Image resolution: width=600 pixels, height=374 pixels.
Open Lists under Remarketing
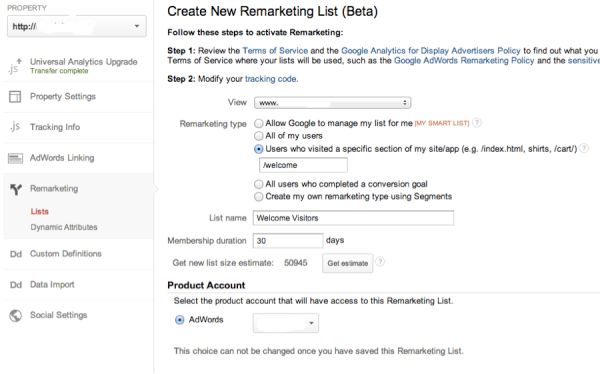[x=40, y=211]
